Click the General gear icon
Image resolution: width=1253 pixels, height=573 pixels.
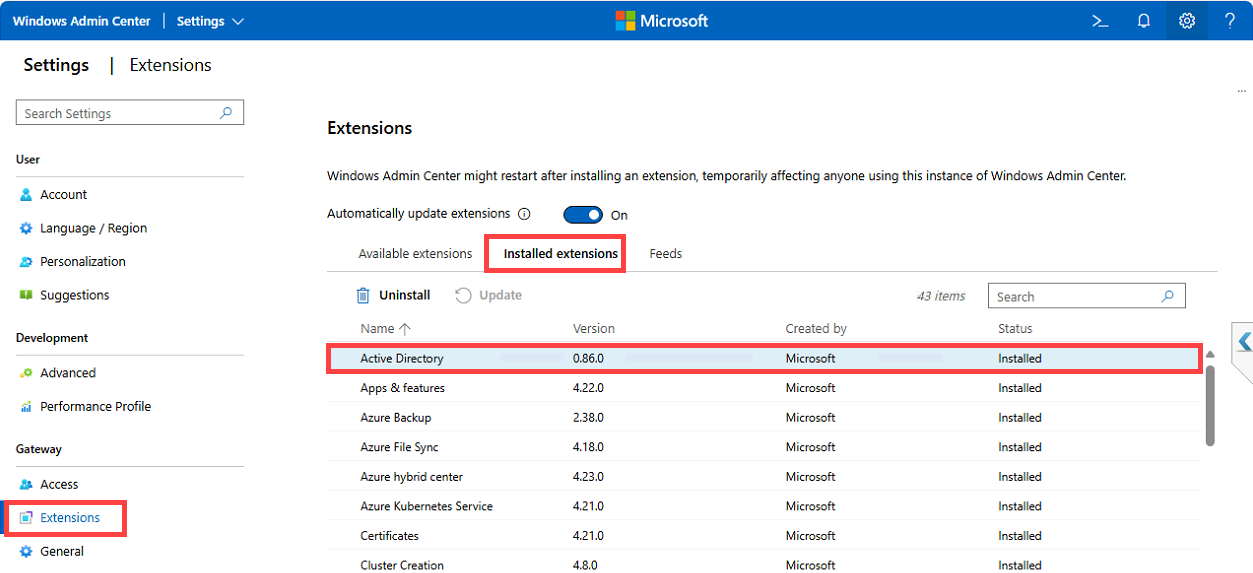point(26,552)
